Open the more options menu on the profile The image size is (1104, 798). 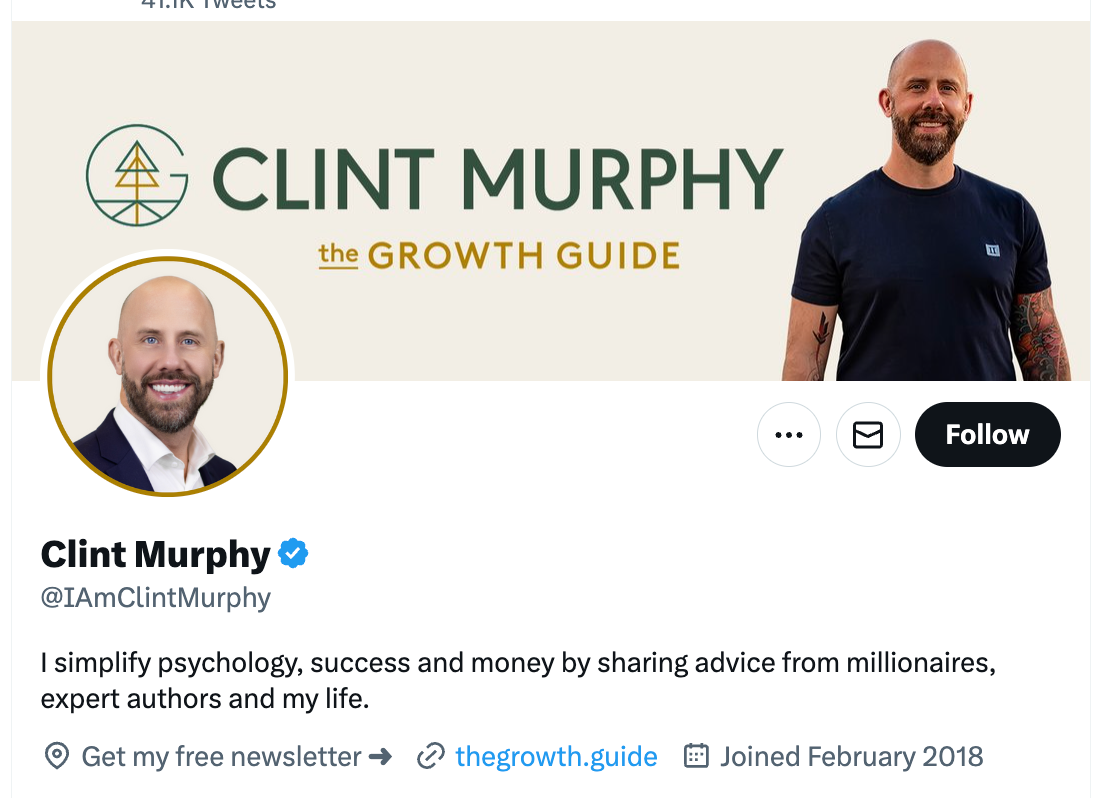(789, 434)
